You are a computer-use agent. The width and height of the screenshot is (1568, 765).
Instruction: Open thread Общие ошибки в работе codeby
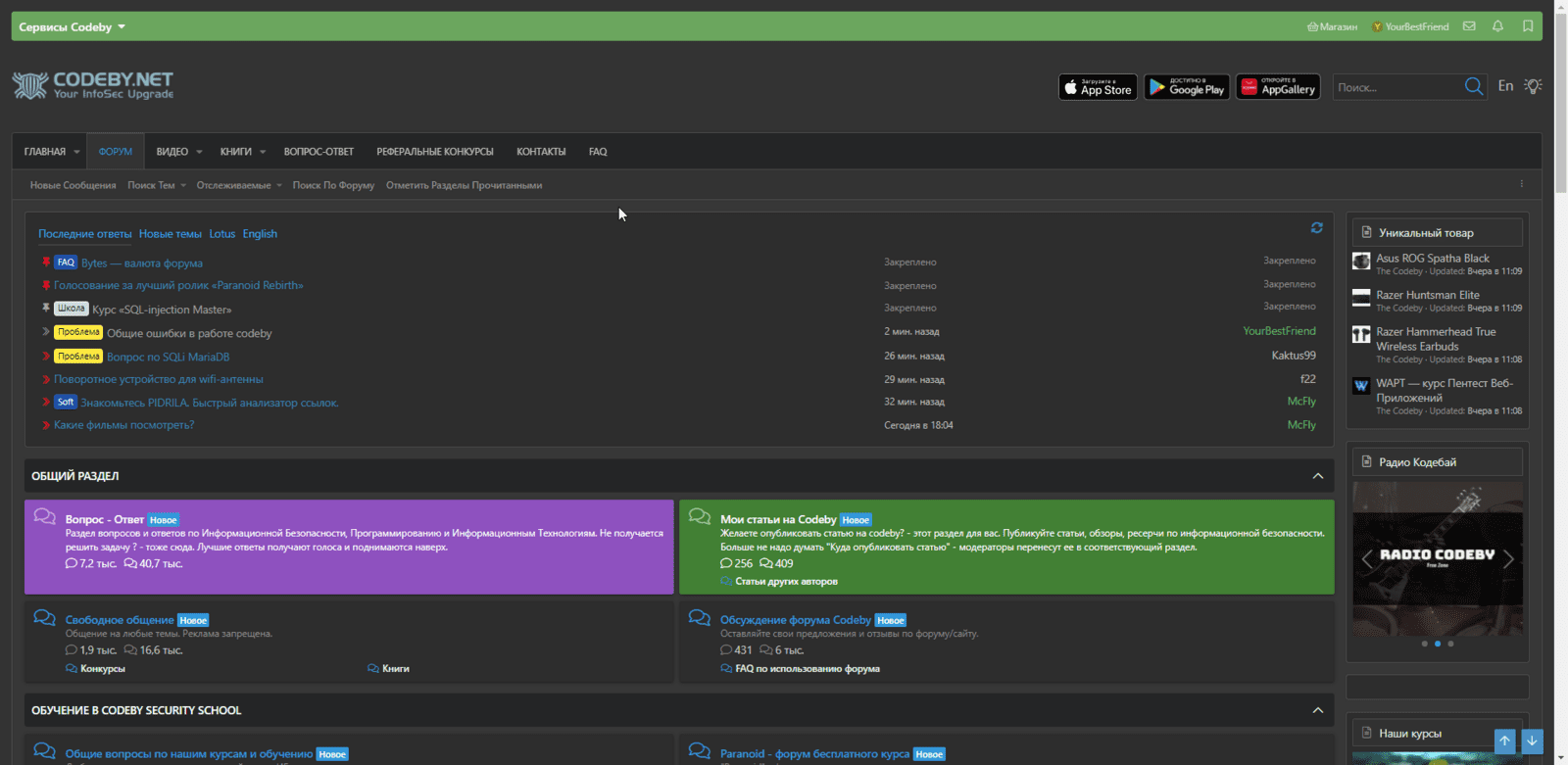click(x=189, y=334)
